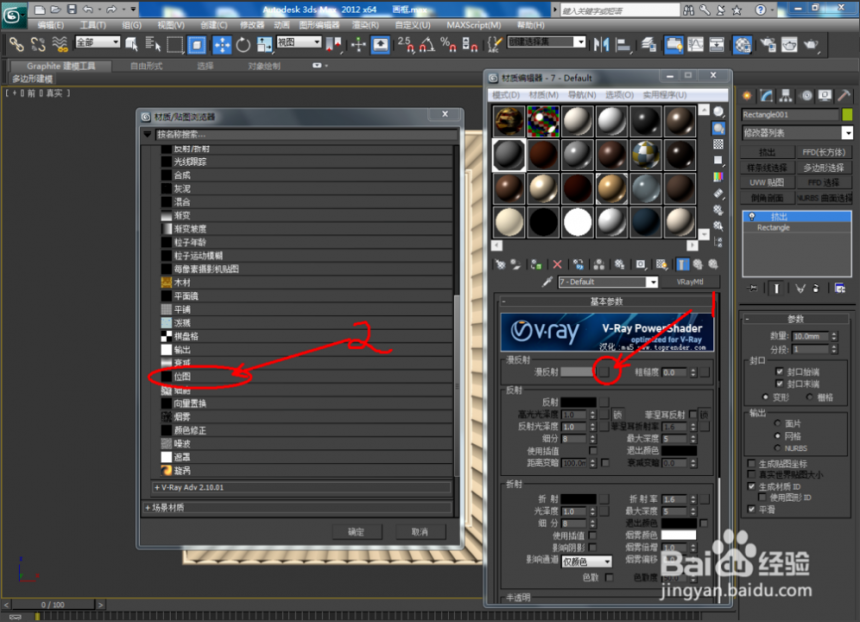This screenshot has height=622, width=860.
Task: Click the Select and Link chain icon
Action: (16, 44)
